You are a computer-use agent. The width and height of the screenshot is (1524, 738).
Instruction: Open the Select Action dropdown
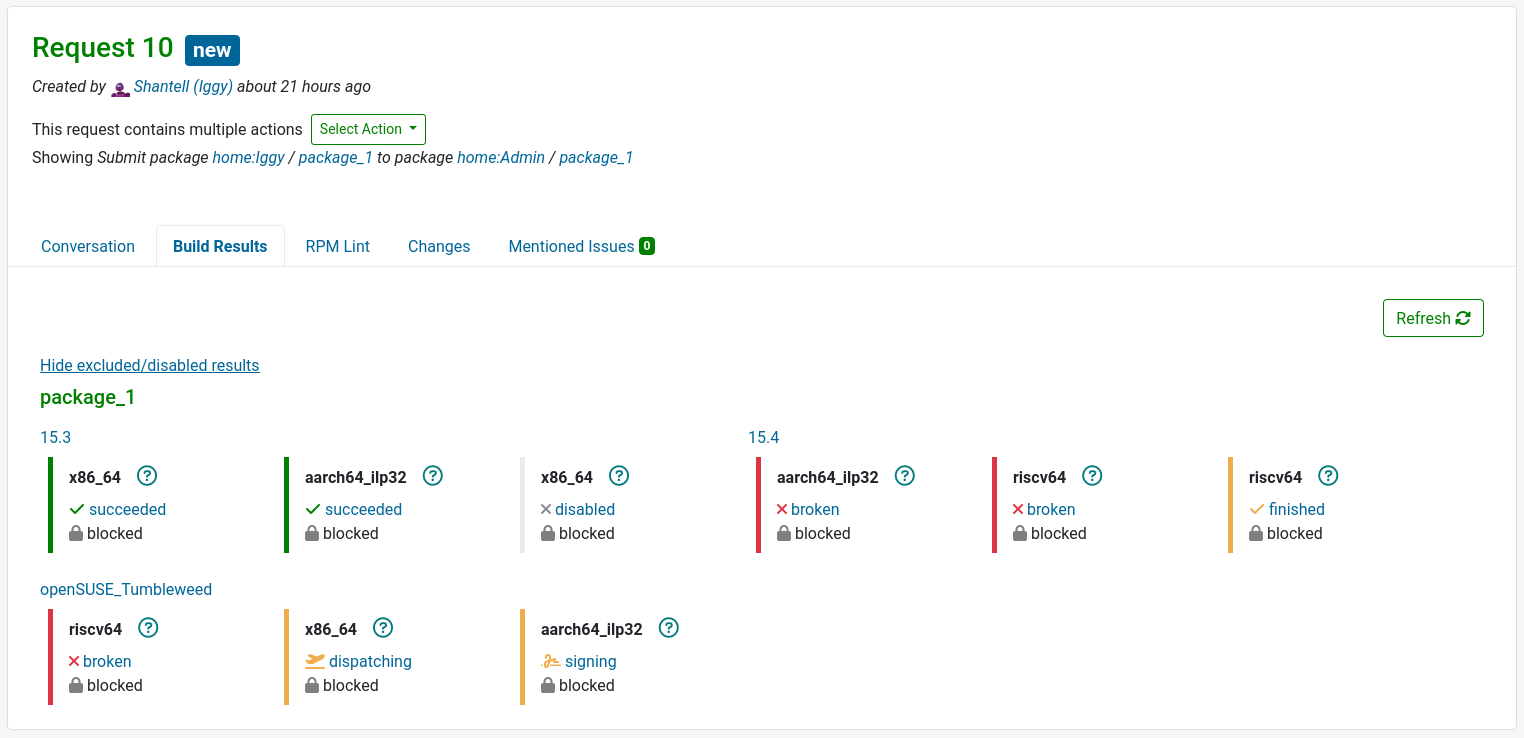368,129
